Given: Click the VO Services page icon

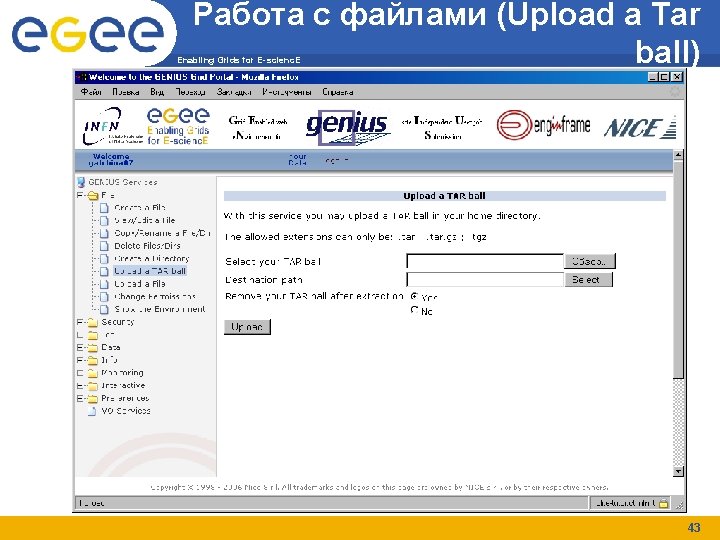Looking at the screenshot, I should pos(92,411).
